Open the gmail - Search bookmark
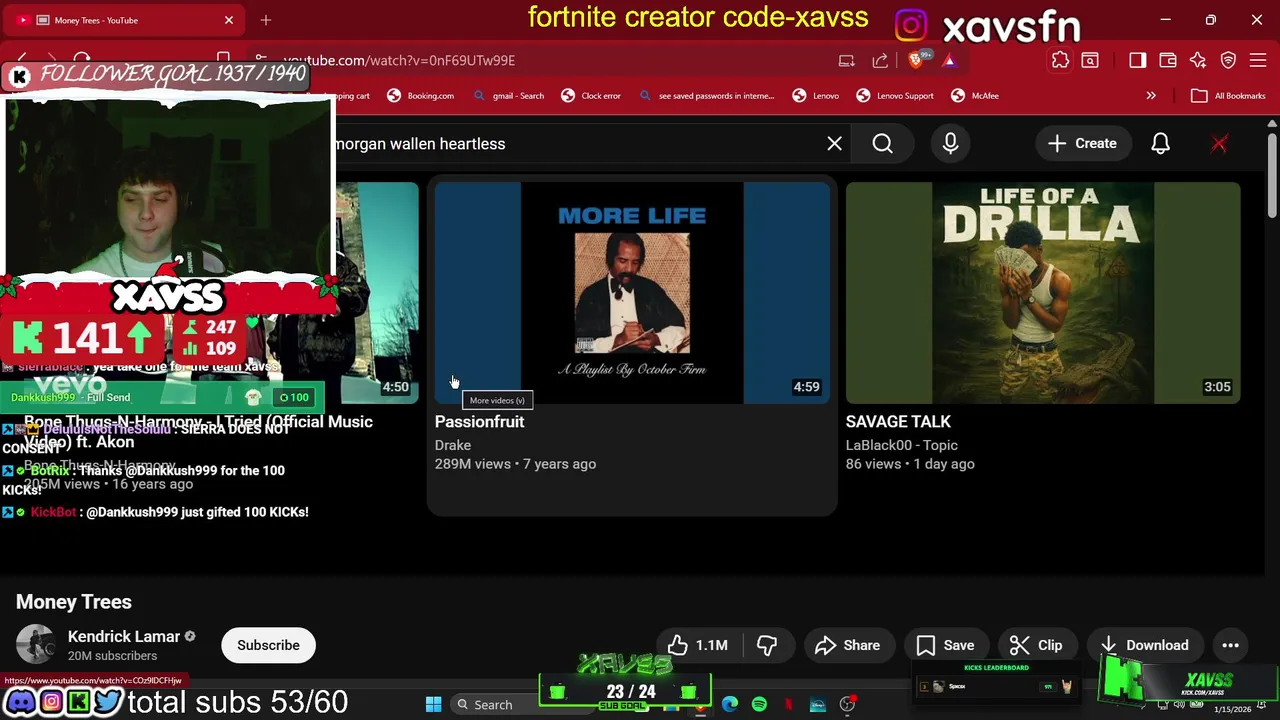 [509, 96]
